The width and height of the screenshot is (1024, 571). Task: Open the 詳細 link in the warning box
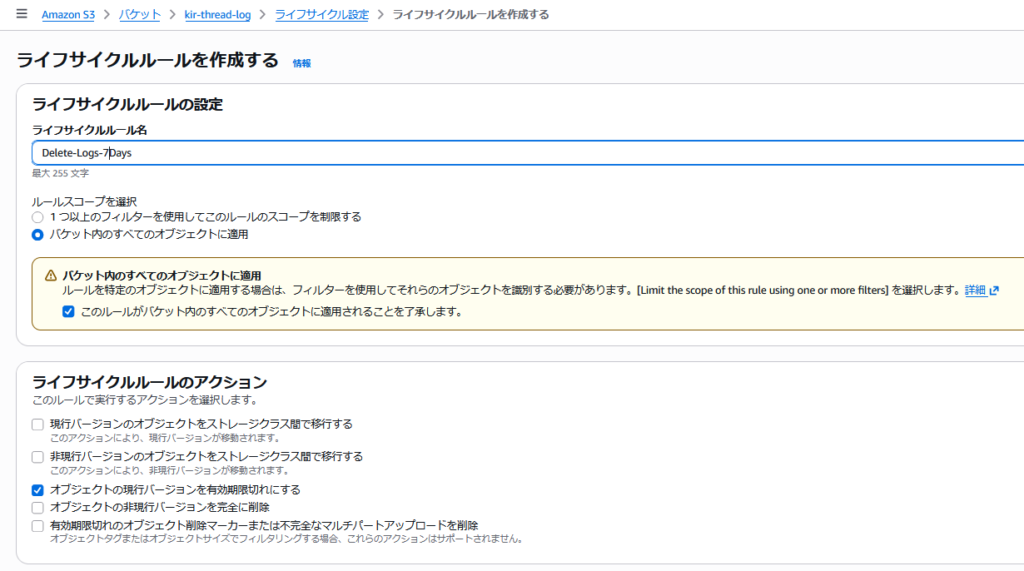click(x=974, y=290)
